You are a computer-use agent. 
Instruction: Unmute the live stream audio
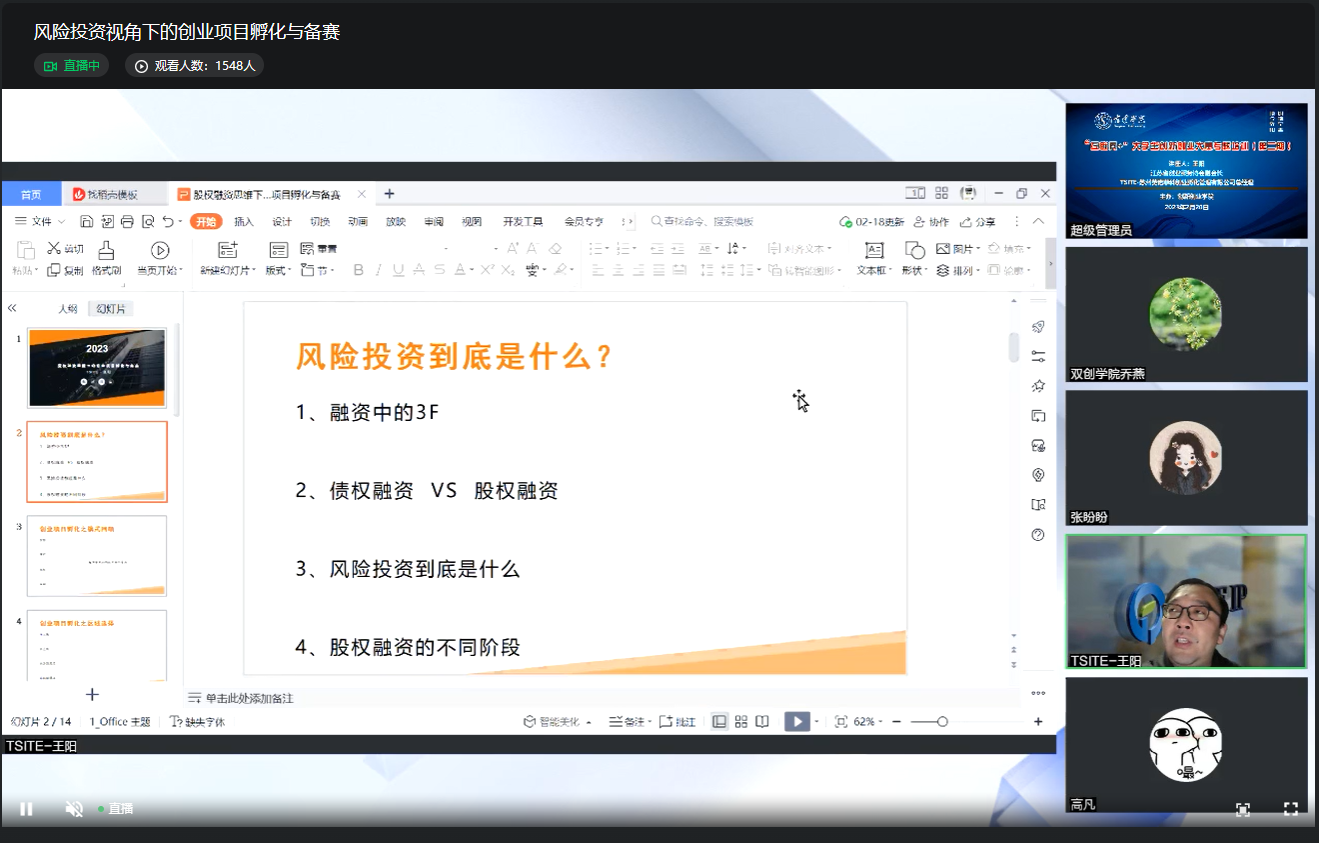73,809
